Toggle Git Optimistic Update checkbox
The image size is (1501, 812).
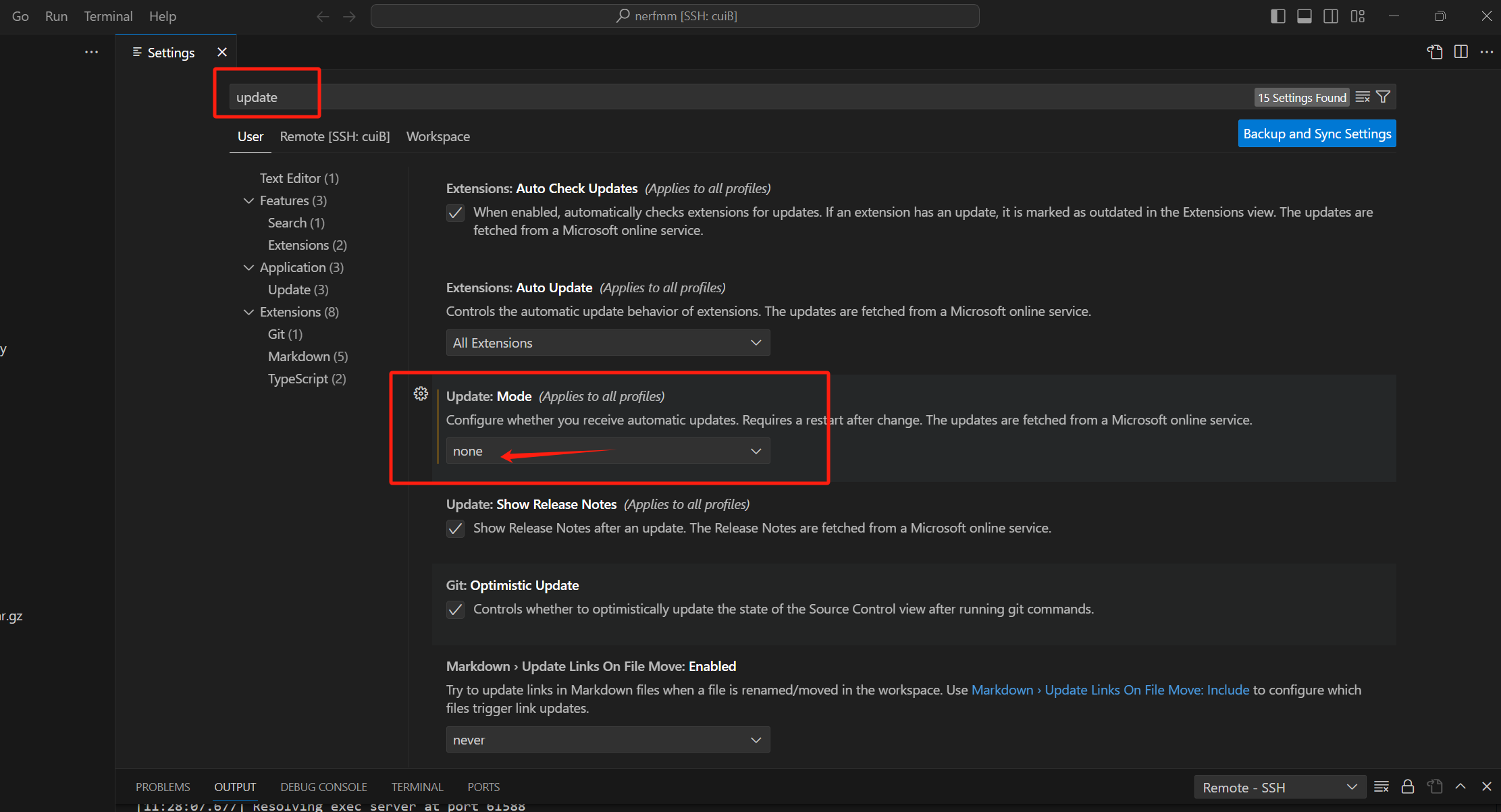click(456, 610)
